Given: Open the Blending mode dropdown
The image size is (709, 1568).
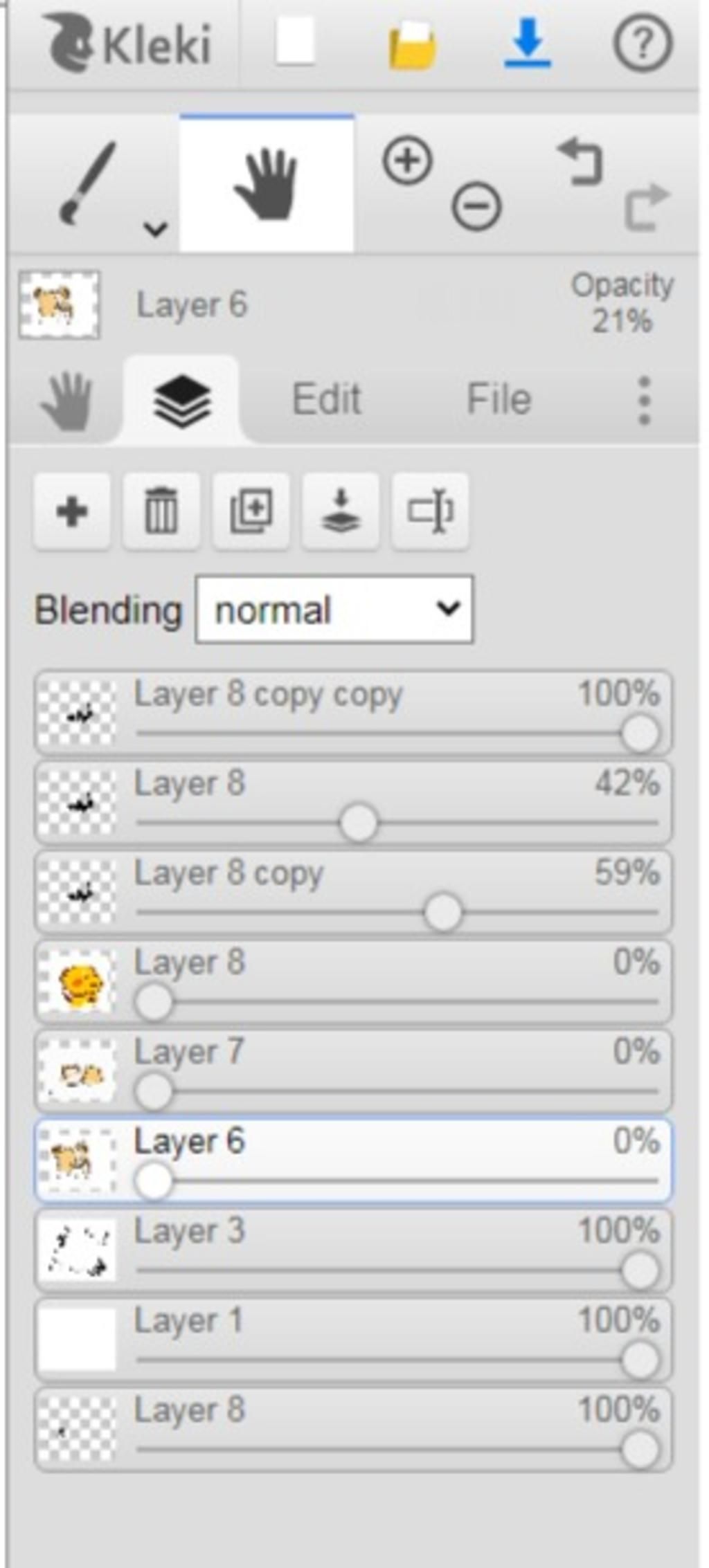Looking at the screenshot, I should (334, 610).
